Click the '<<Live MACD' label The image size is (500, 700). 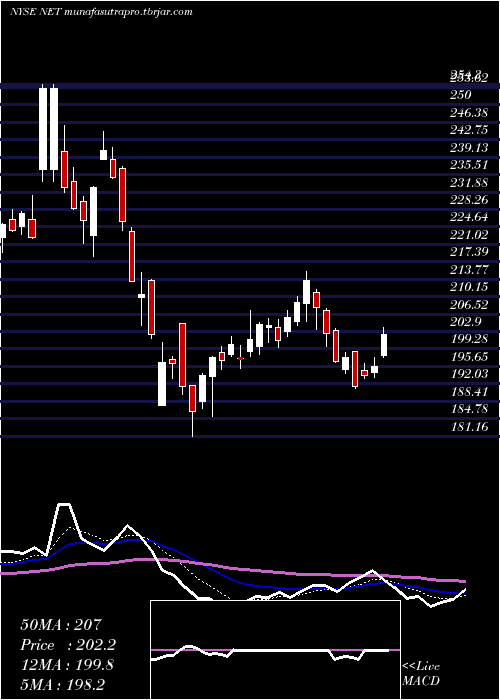[x=421, y=674]
